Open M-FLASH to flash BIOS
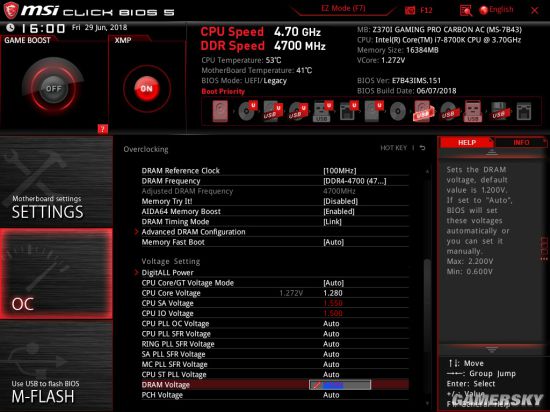Viewport: 550px width, 412px height. [x=56, y=366]
